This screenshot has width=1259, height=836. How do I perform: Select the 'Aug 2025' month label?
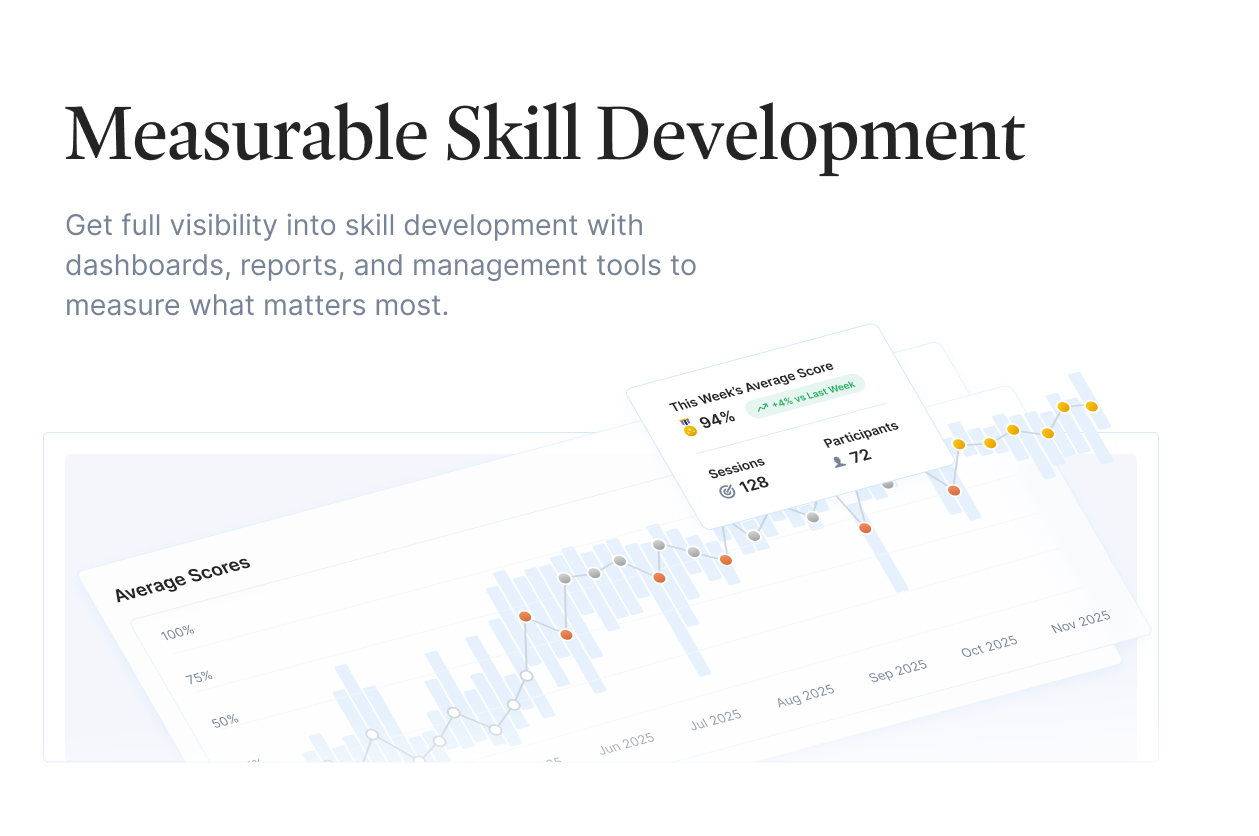point(806,694)
